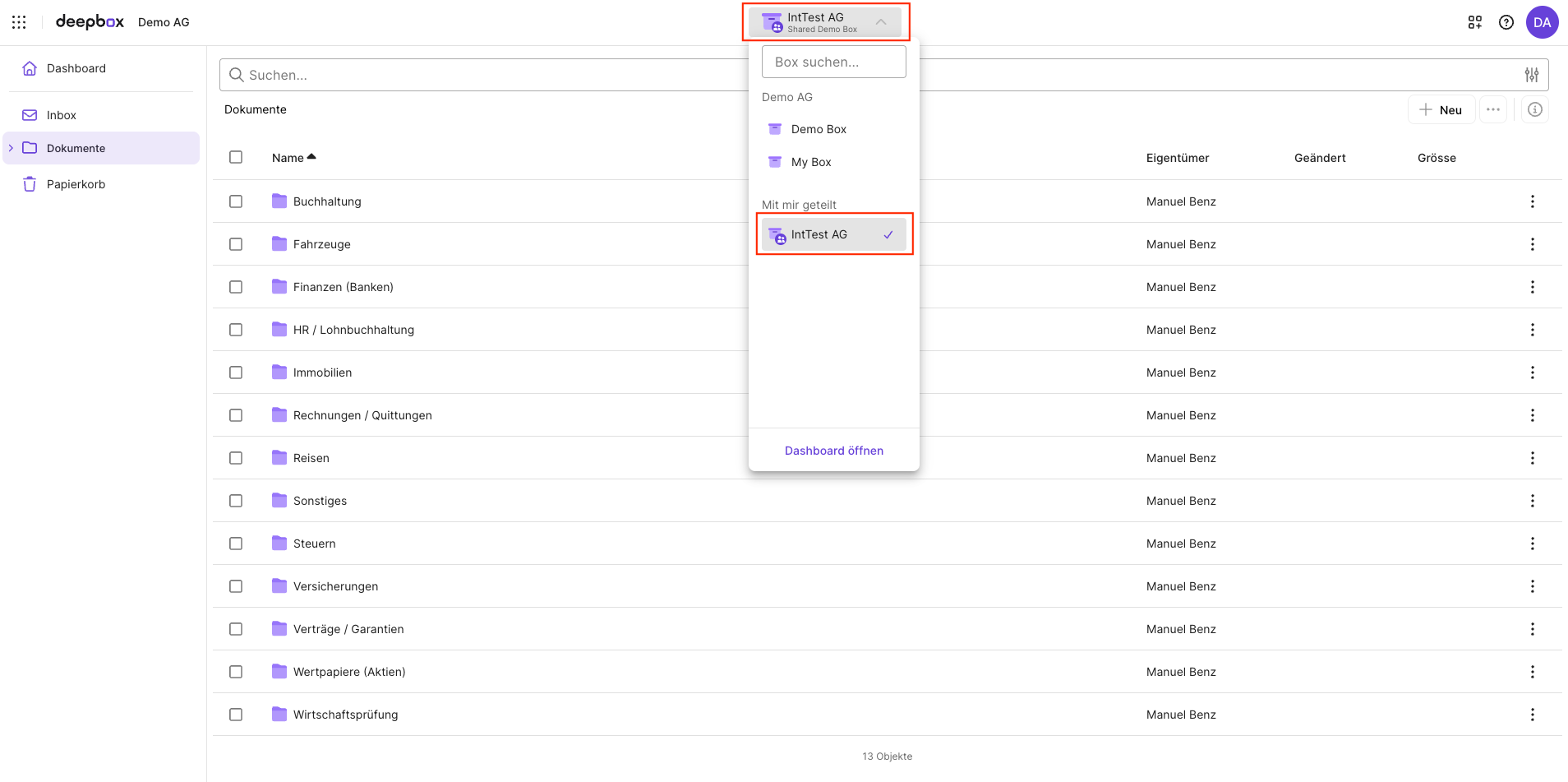This screenshot has width=1568, height=782.
Task: Sort by Name column header
Action: 288,158
